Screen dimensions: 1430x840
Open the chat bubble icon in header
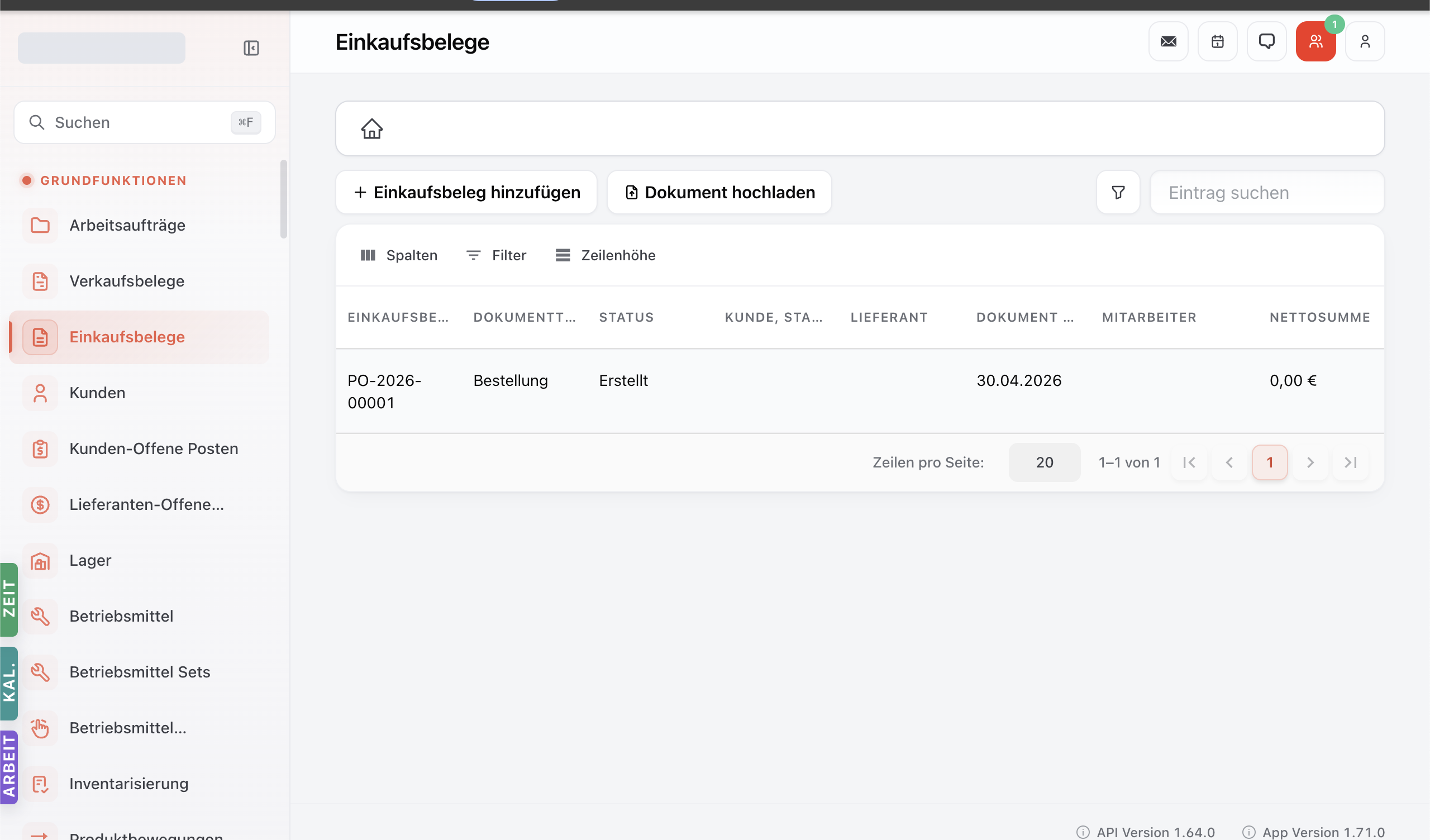(1266, 41)
